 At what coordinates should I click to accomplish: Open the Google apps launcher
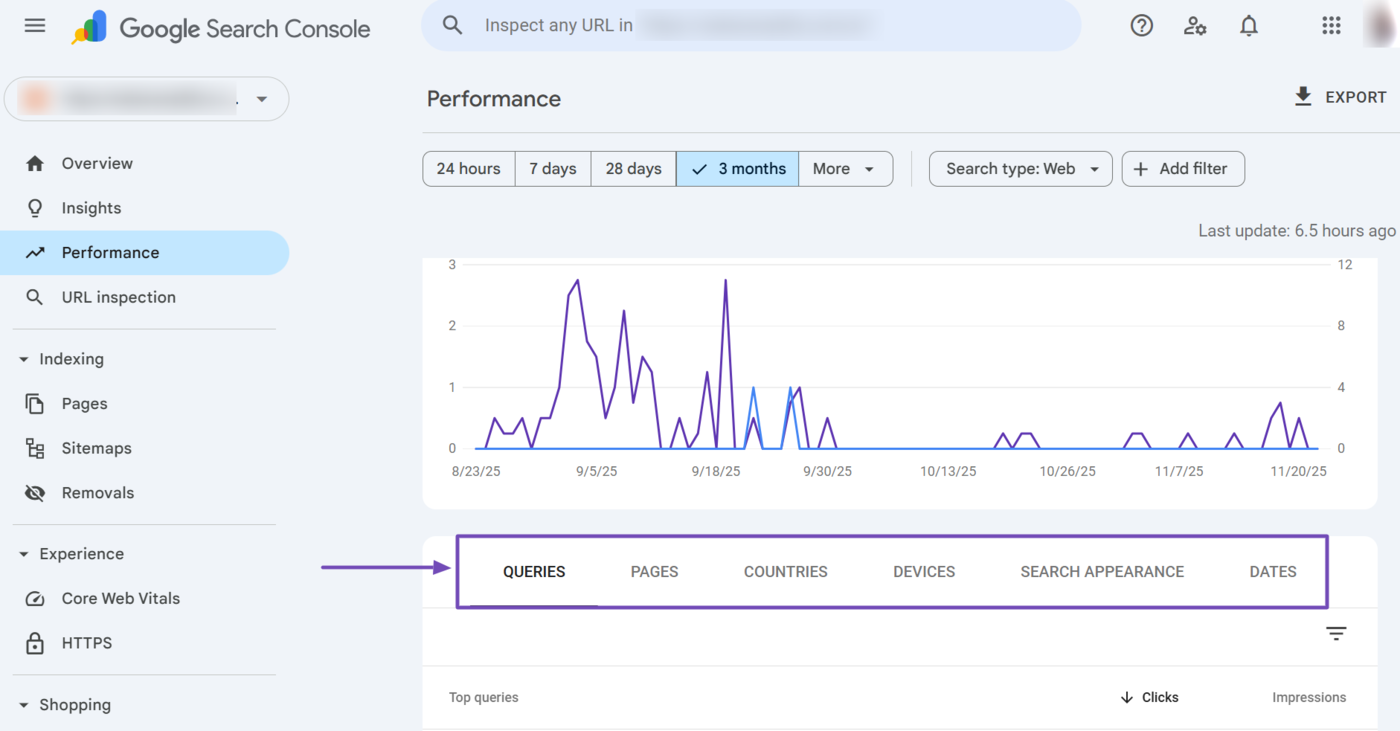(1331, 25)
